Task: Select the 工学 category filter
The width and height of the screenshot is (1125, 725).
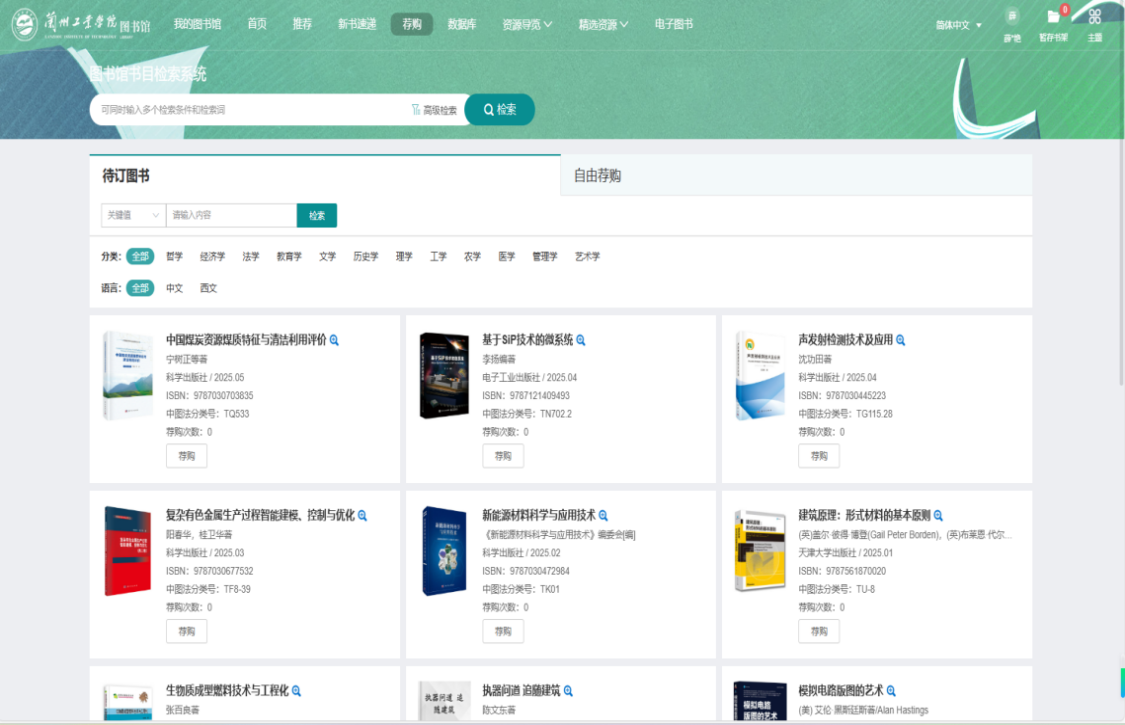Action: 438,257
